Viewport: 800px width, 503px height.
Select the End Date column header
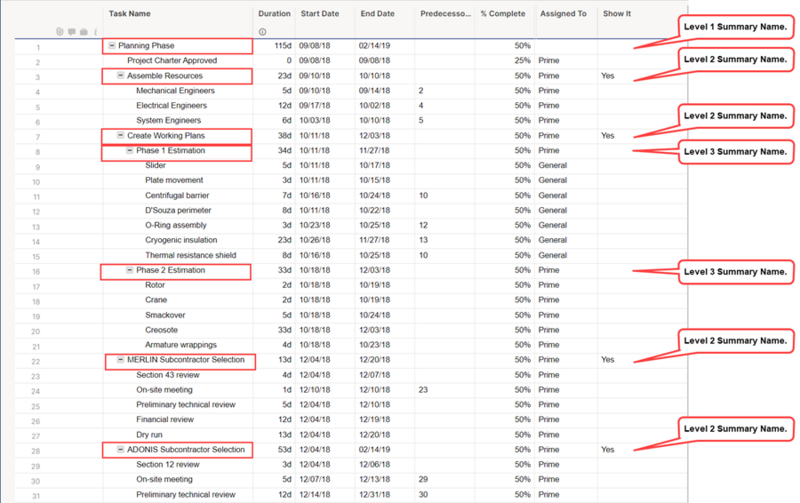[378, 14]
